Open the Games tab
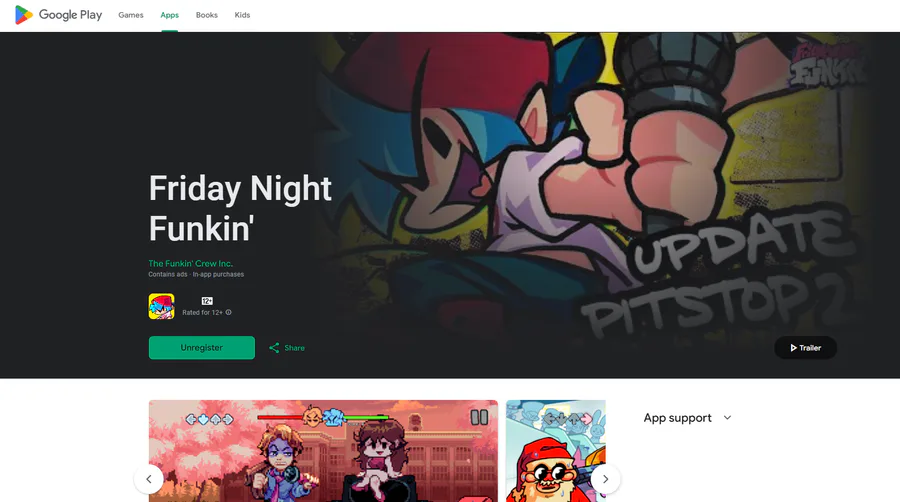Screen dimensions: 900x502 coord(131,15)
